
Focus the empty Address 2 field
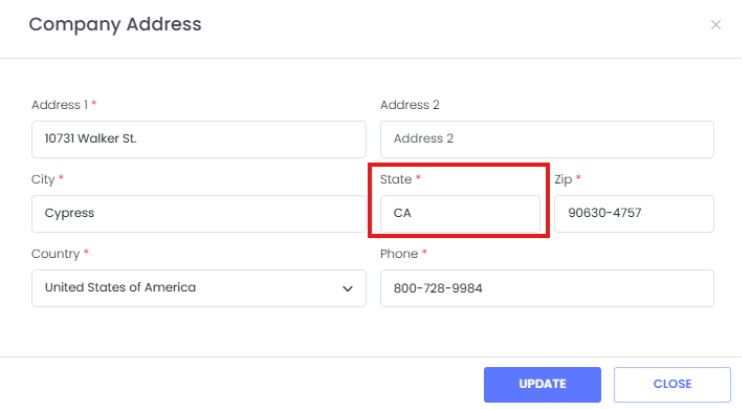[546, 139]
